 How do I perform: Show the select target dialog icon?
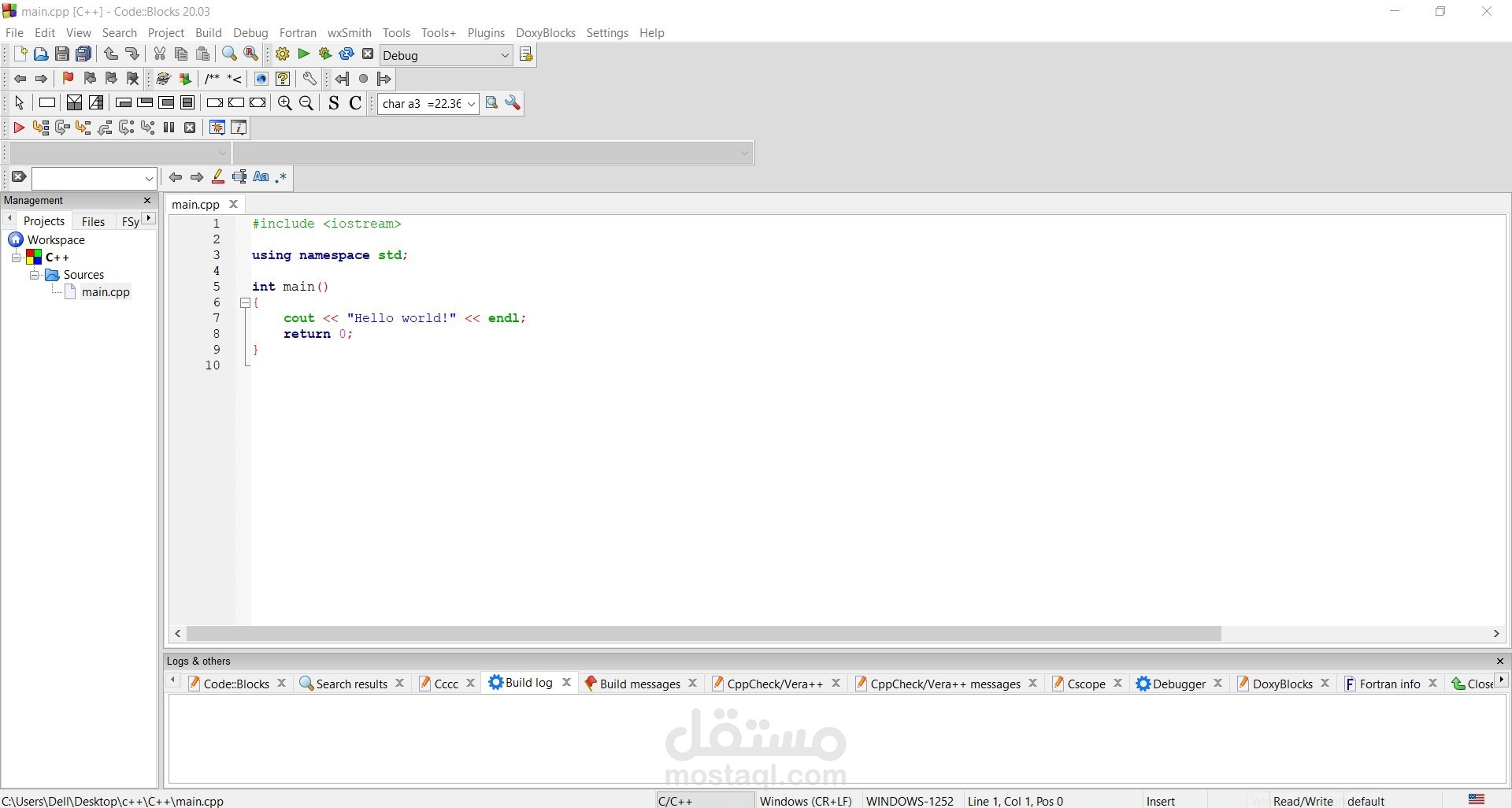527,54
